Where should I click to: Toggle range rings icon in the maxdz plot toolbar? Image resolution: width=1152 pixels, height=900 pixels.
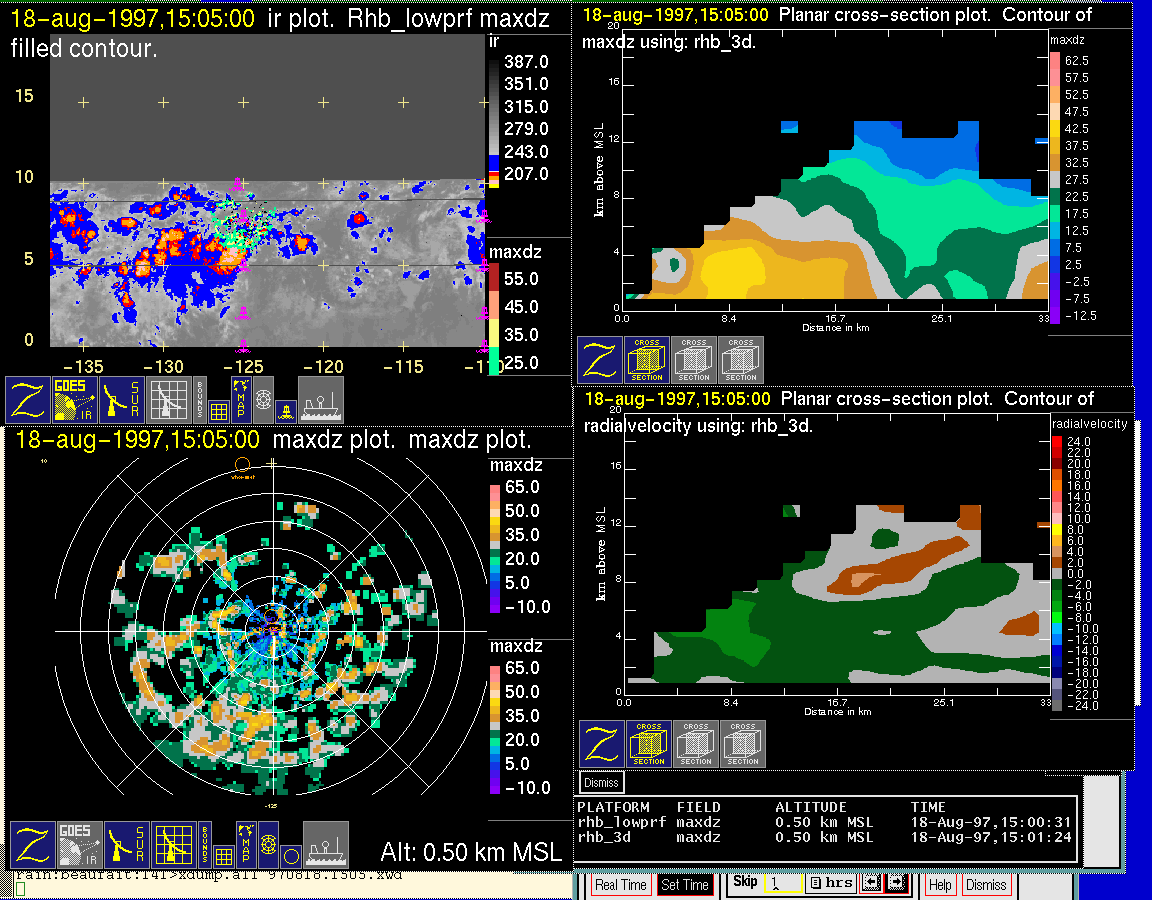(268, 845)
